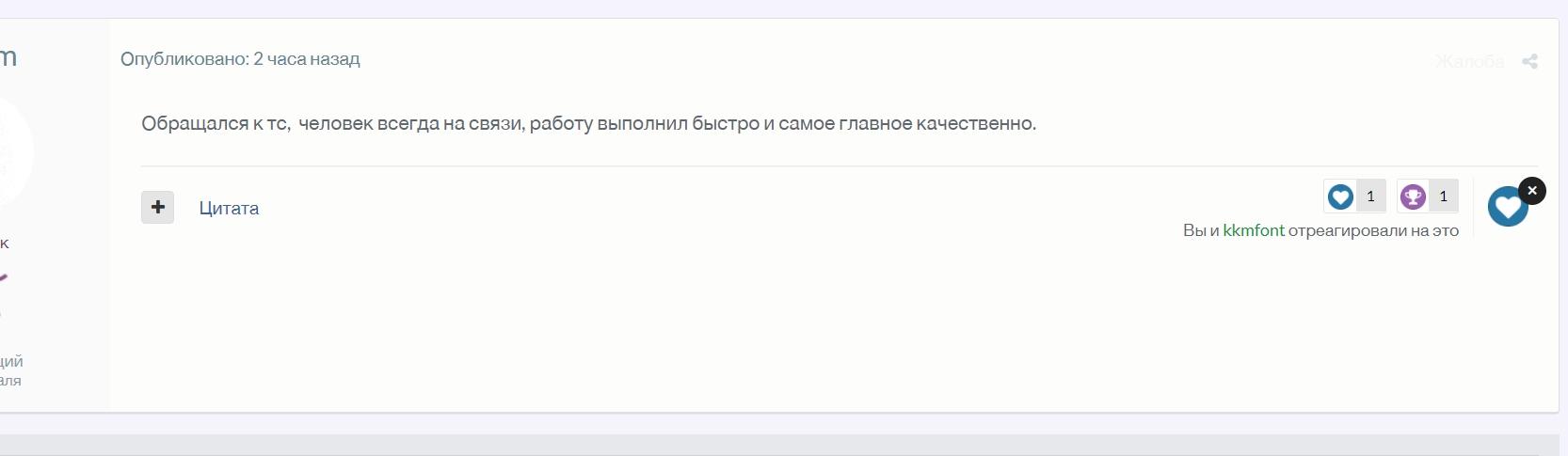Click the small blue heart reaction icon
This screenshot has width=1568, height=456.
[1340, 197]
